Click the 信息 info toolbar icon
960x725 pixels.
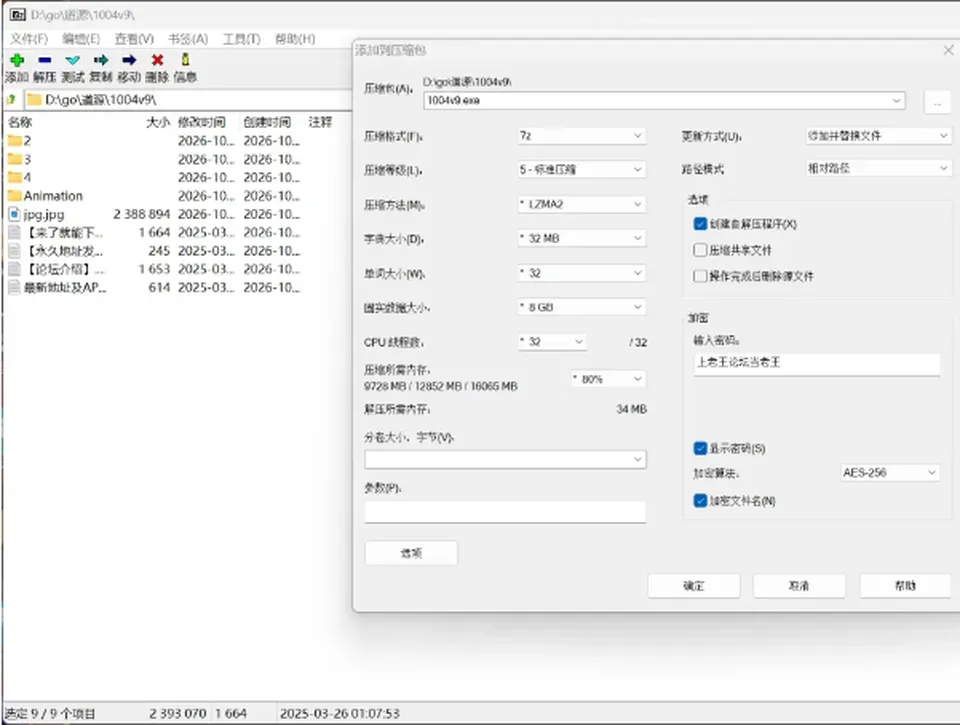point(186,59)
